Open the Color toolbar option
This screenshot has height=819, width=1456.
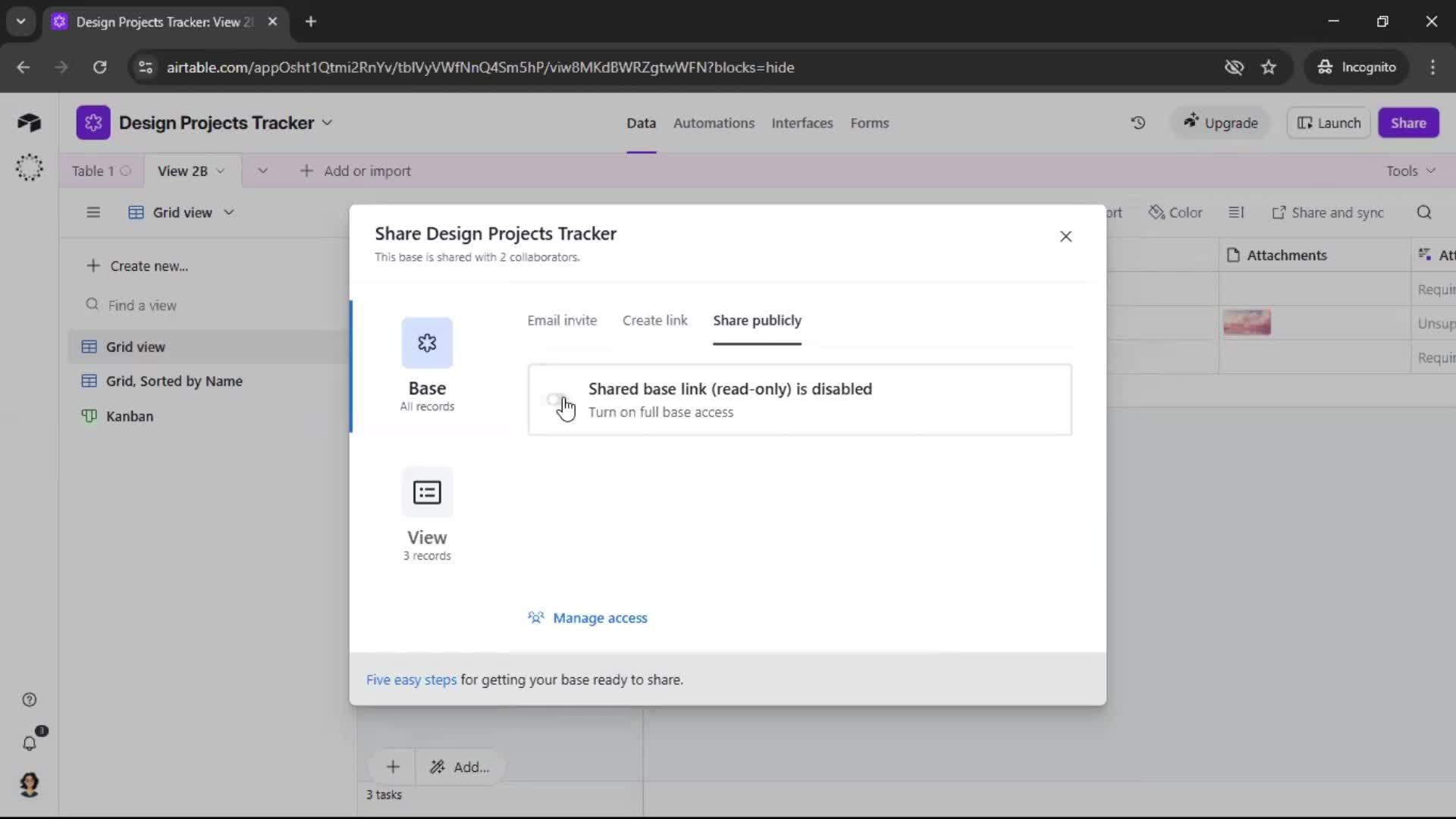tap(1175, 213)
